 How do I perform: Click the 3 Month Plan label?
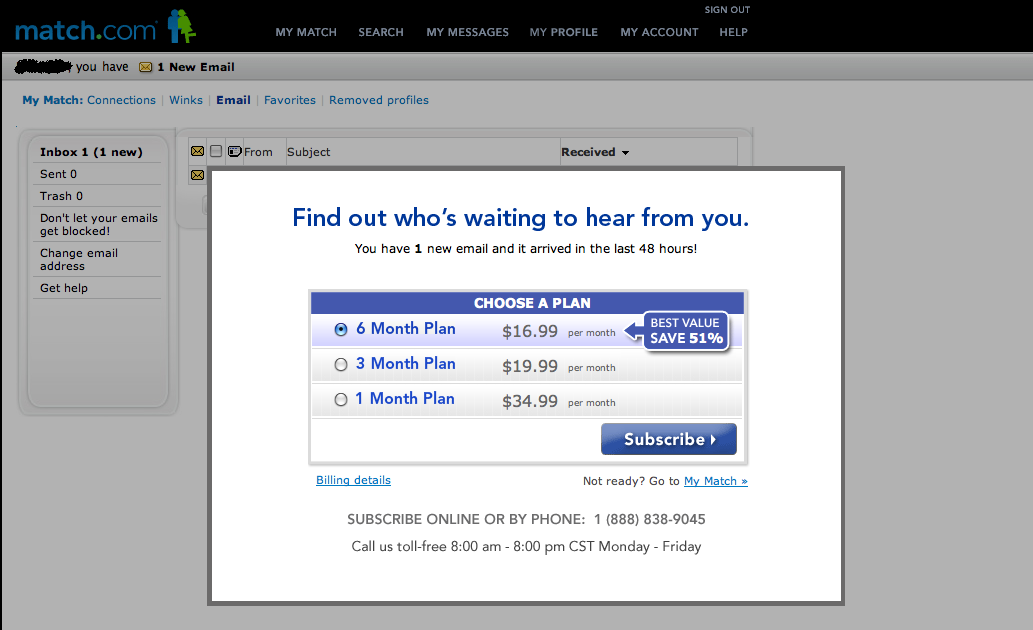point(406,363)
